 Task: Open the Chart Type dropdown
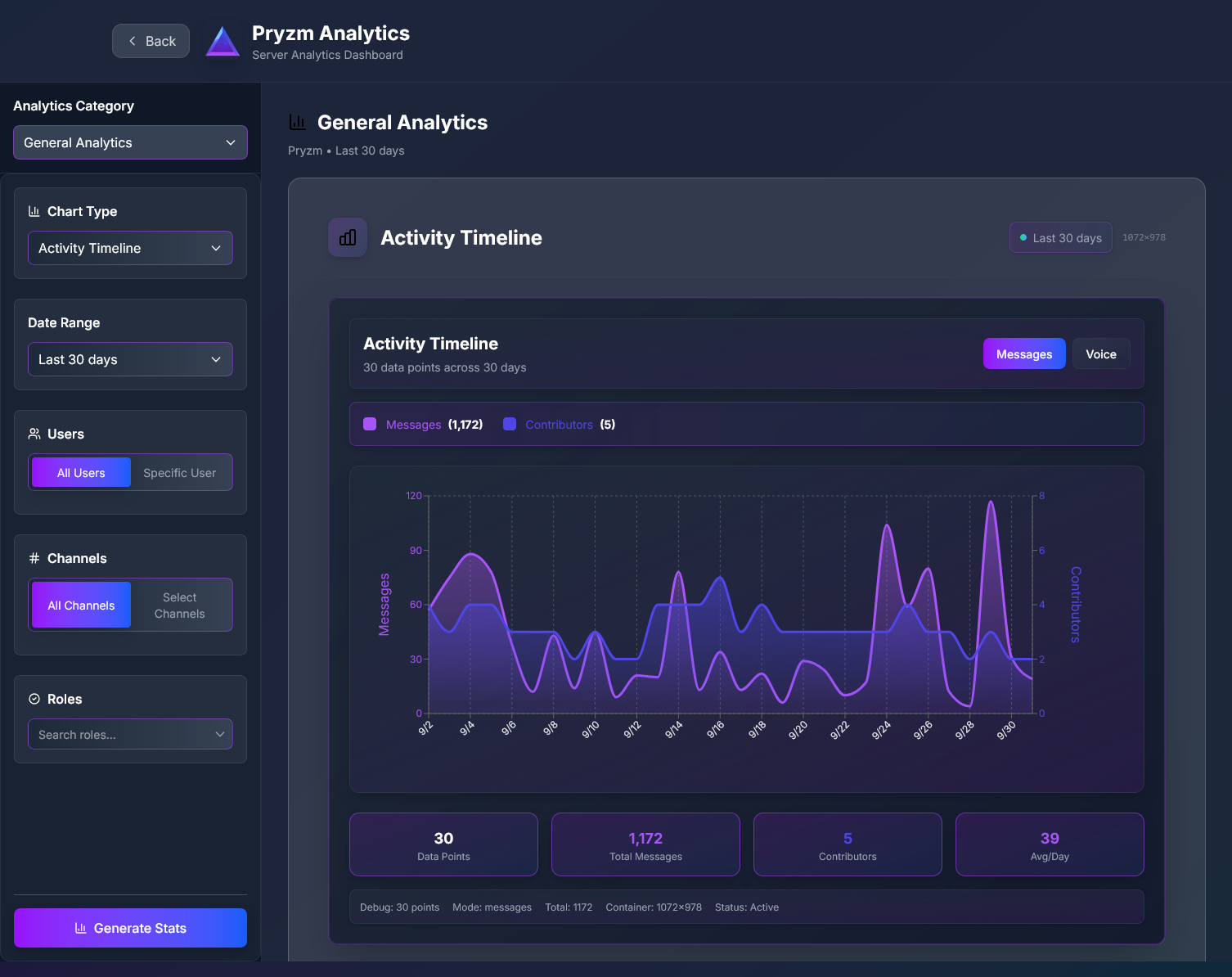[130, 248]
